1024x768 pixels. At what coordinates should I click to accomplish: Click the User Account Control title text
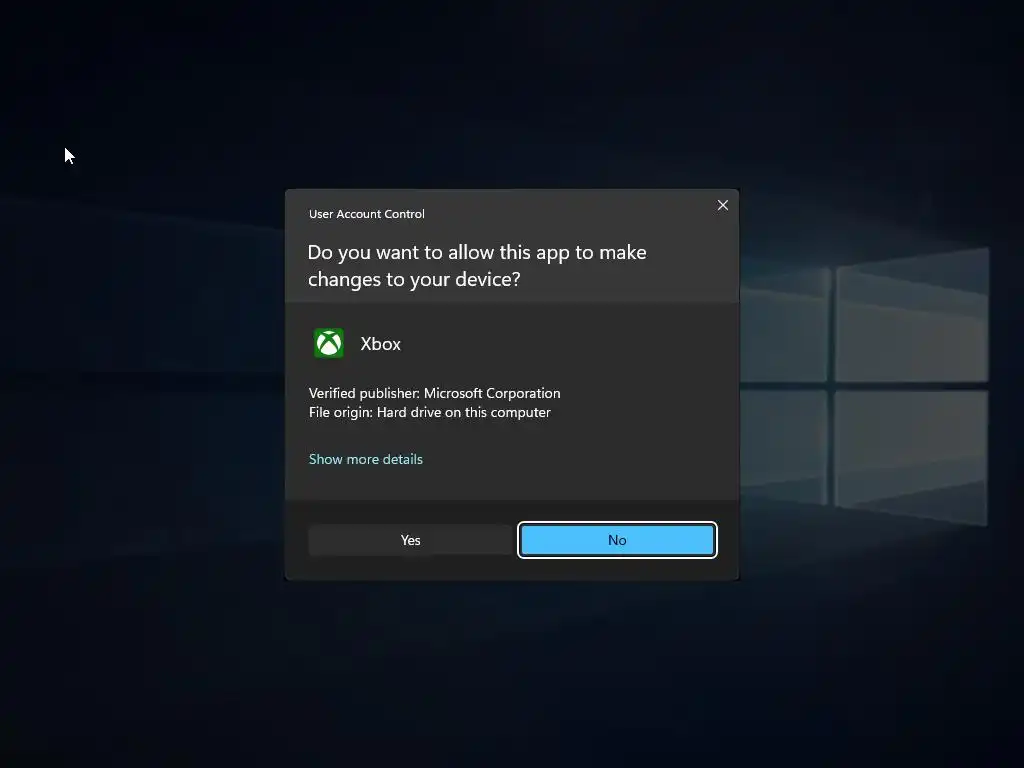tap(366, 214)
